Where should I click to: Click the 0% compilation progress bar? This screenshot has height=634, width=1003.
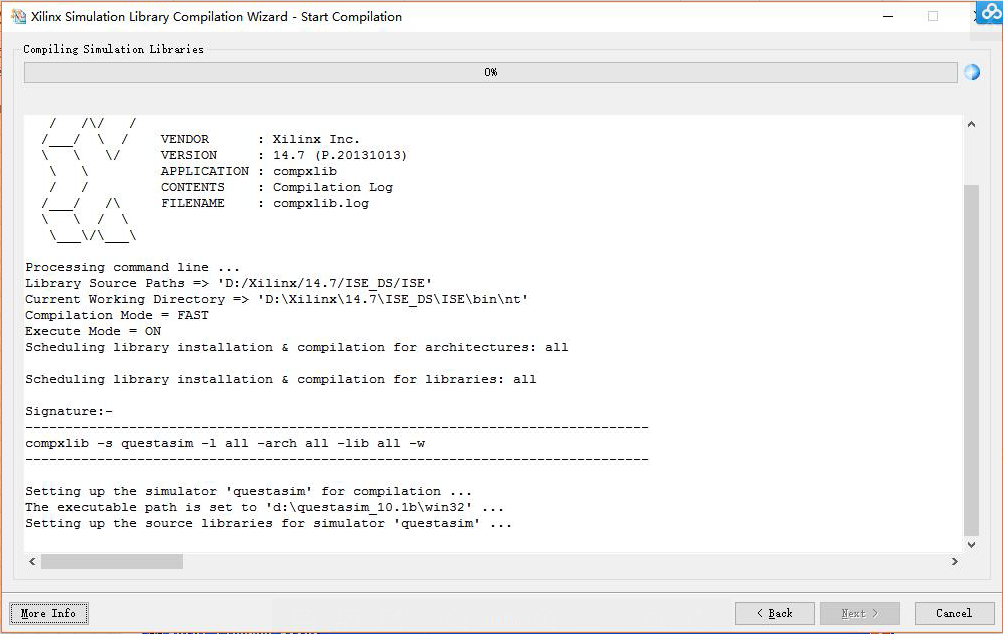[x=491, y=72]
